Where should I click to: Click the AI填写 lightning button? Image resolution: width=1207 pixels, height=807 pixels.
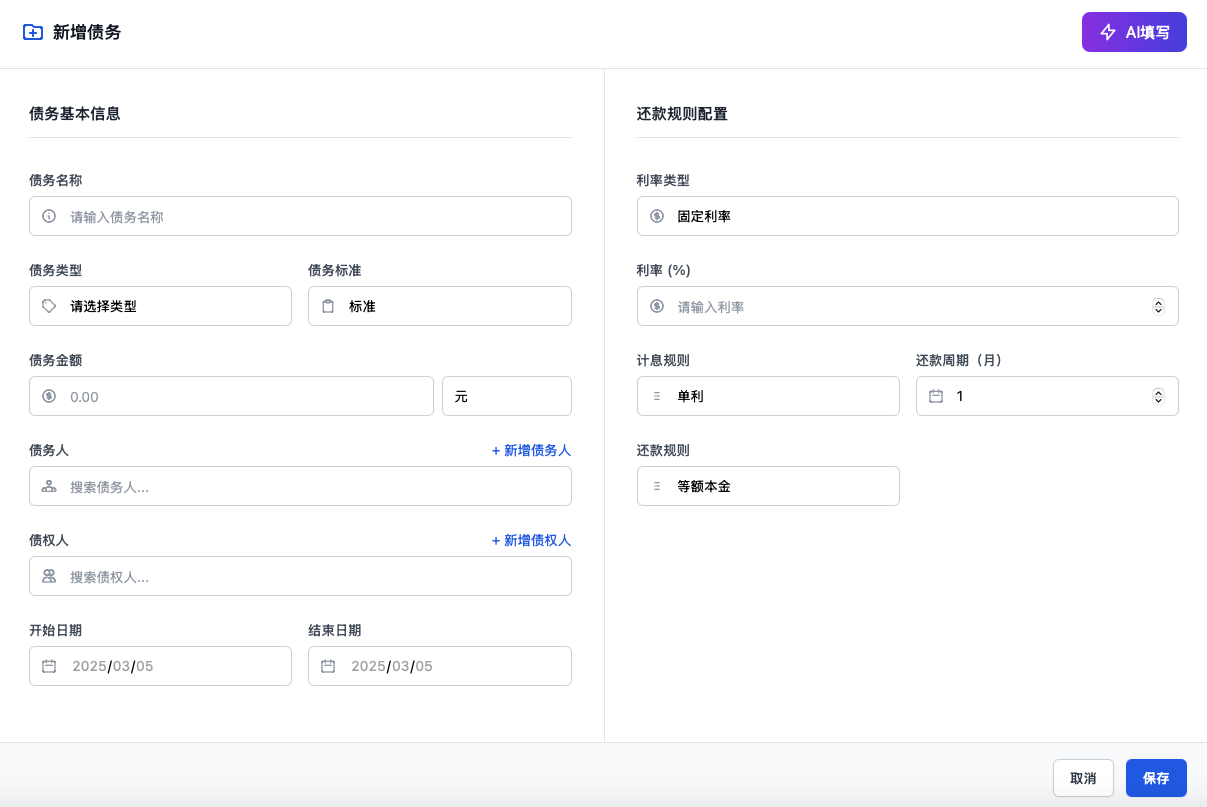[1133, 32]
